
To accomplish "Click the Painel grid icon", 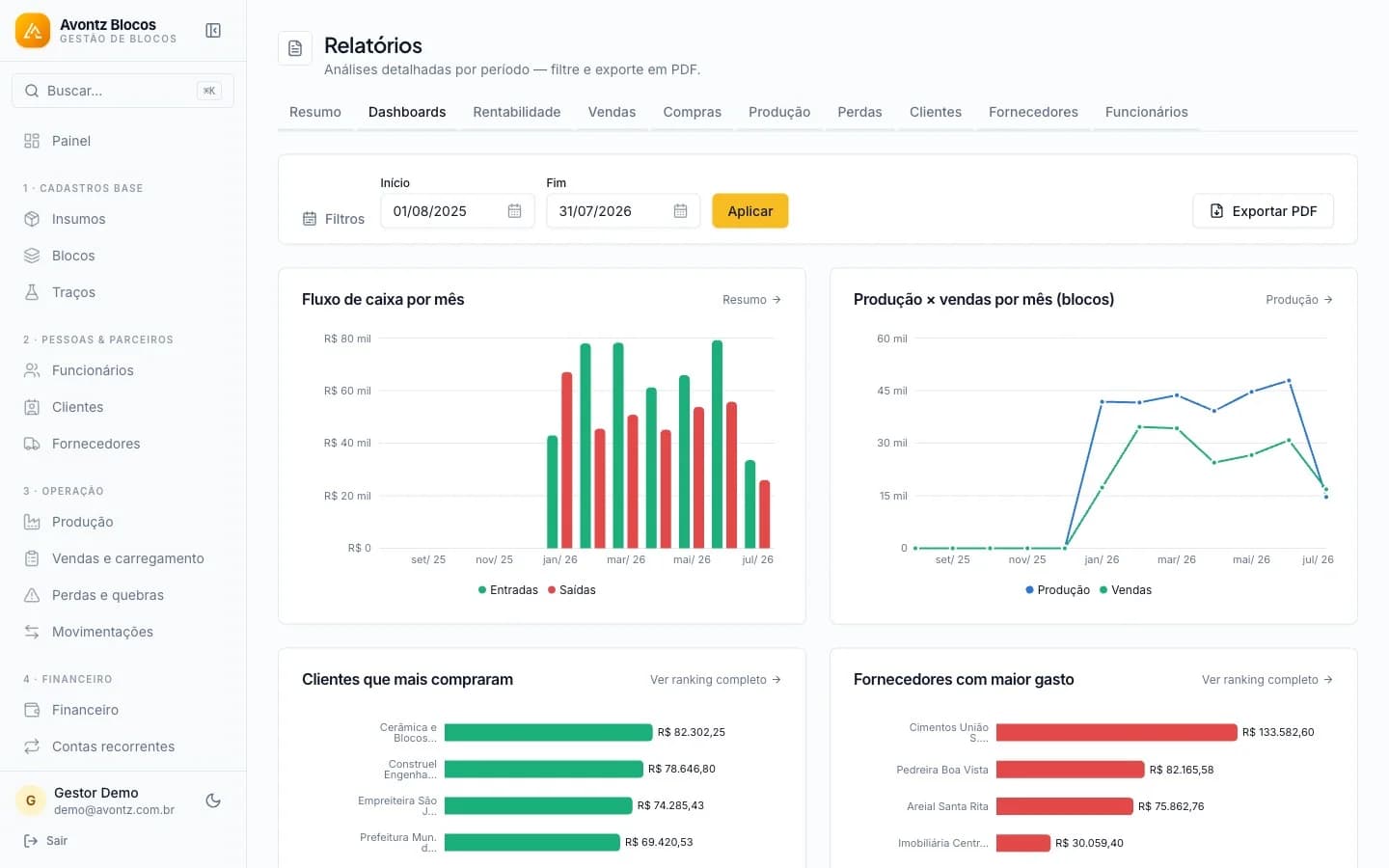I will [32, 141].
